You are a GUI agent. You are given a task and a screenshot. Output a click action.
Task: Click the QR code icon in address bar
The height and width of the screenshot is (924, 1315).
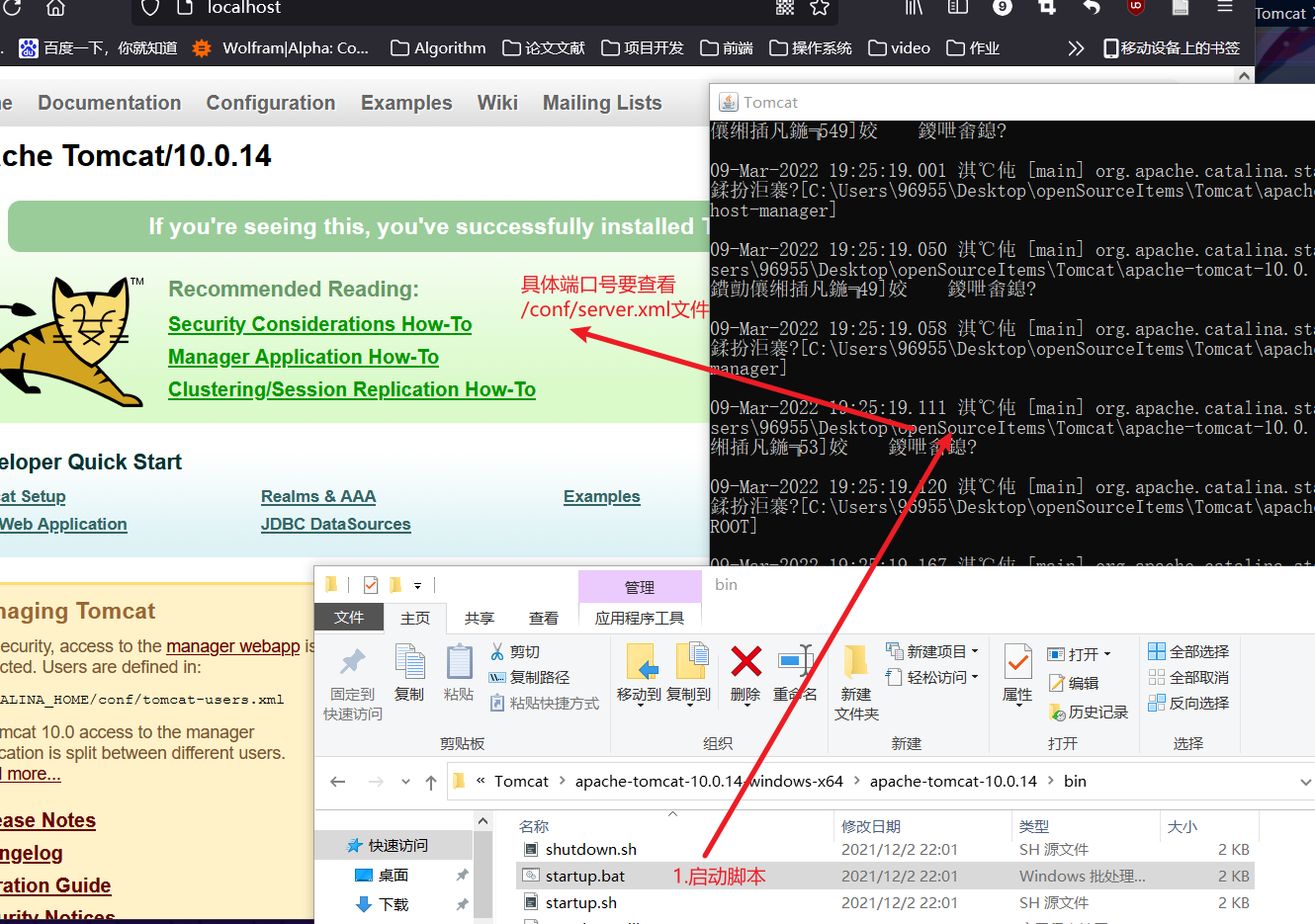pyautogui.click(x=785, y=8)
